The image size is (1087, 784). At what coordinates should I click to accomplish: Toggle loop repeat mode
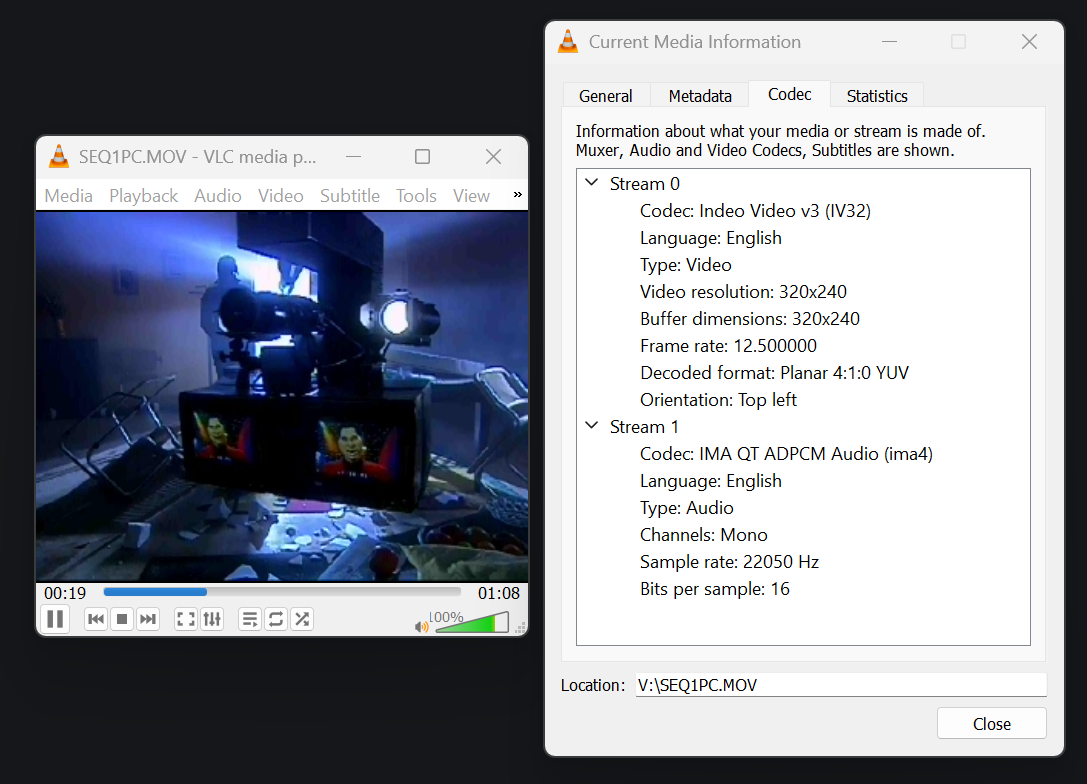(276, 620)
